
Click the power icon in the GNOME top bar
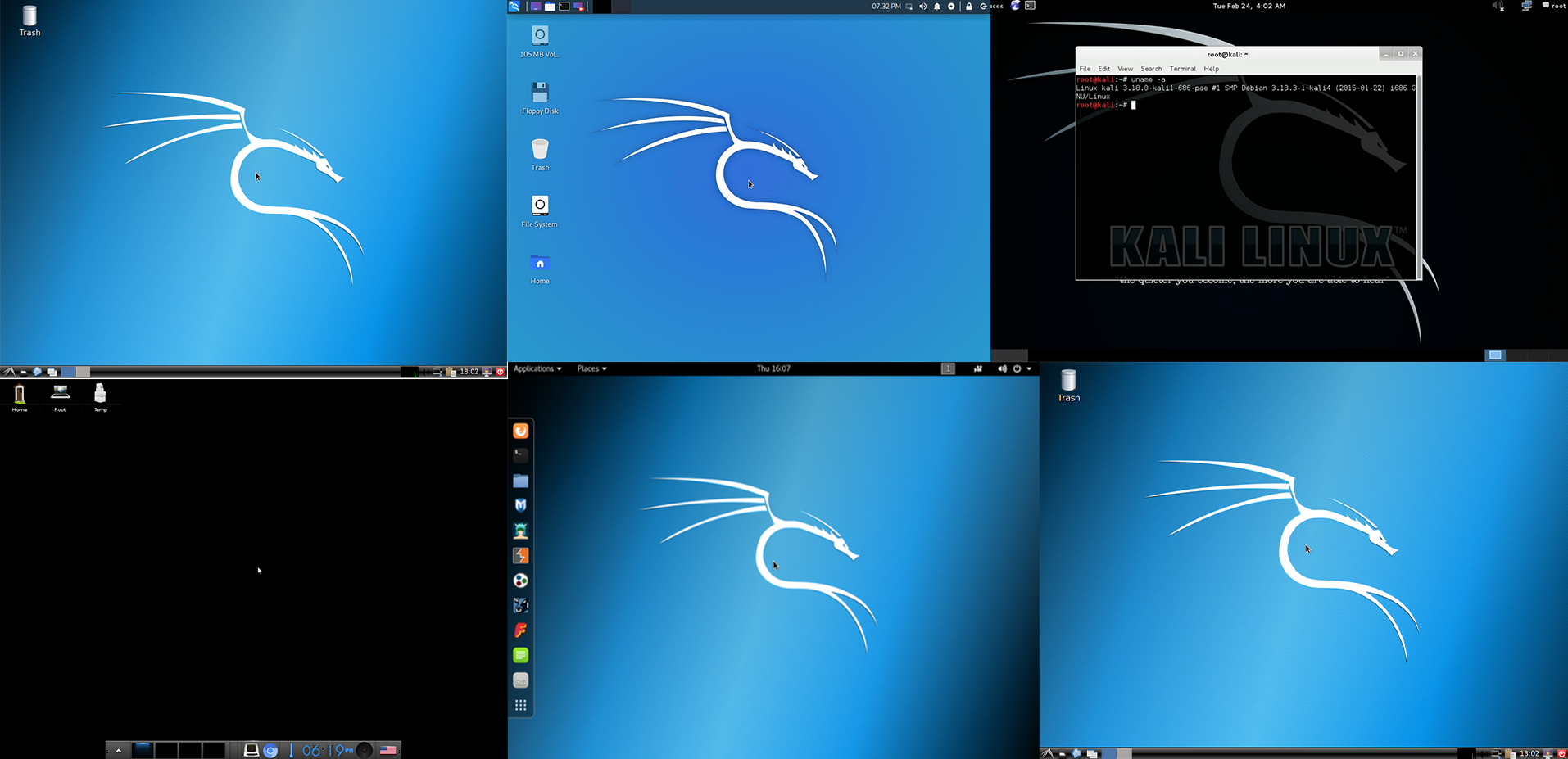(x=1017, y=368)
